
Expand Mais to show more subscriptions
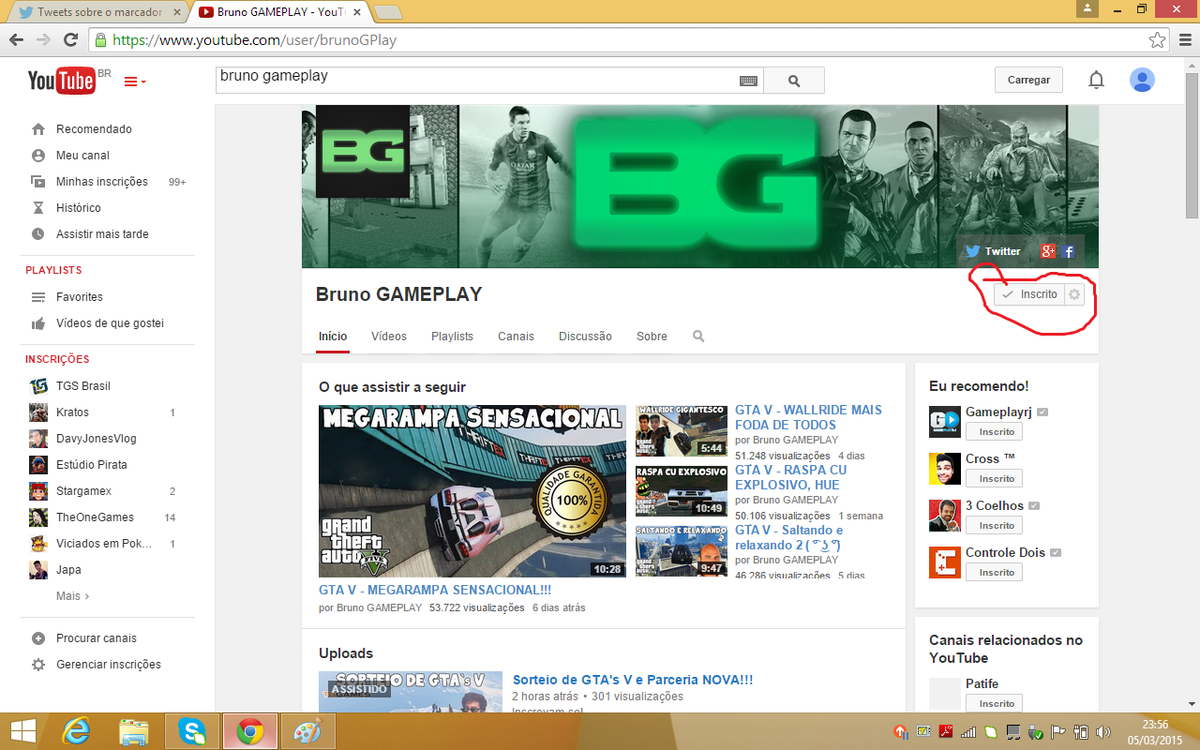[72, 596]
